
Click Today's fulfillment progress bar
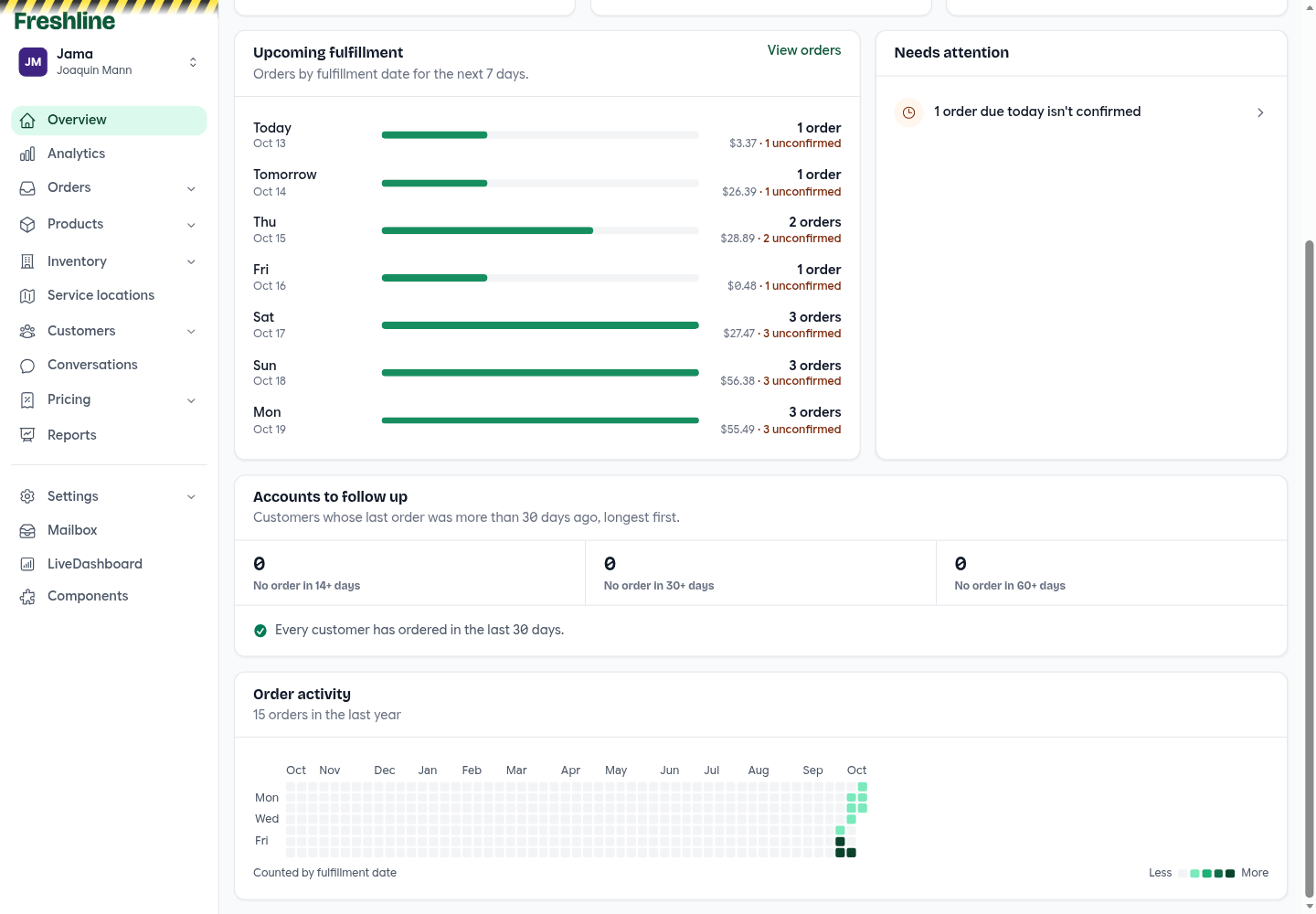pos(540,135)
